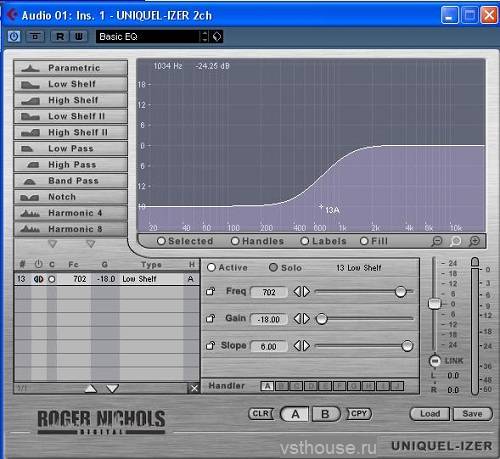
Task: Toggle the Solo button
Action: (273, 267)
